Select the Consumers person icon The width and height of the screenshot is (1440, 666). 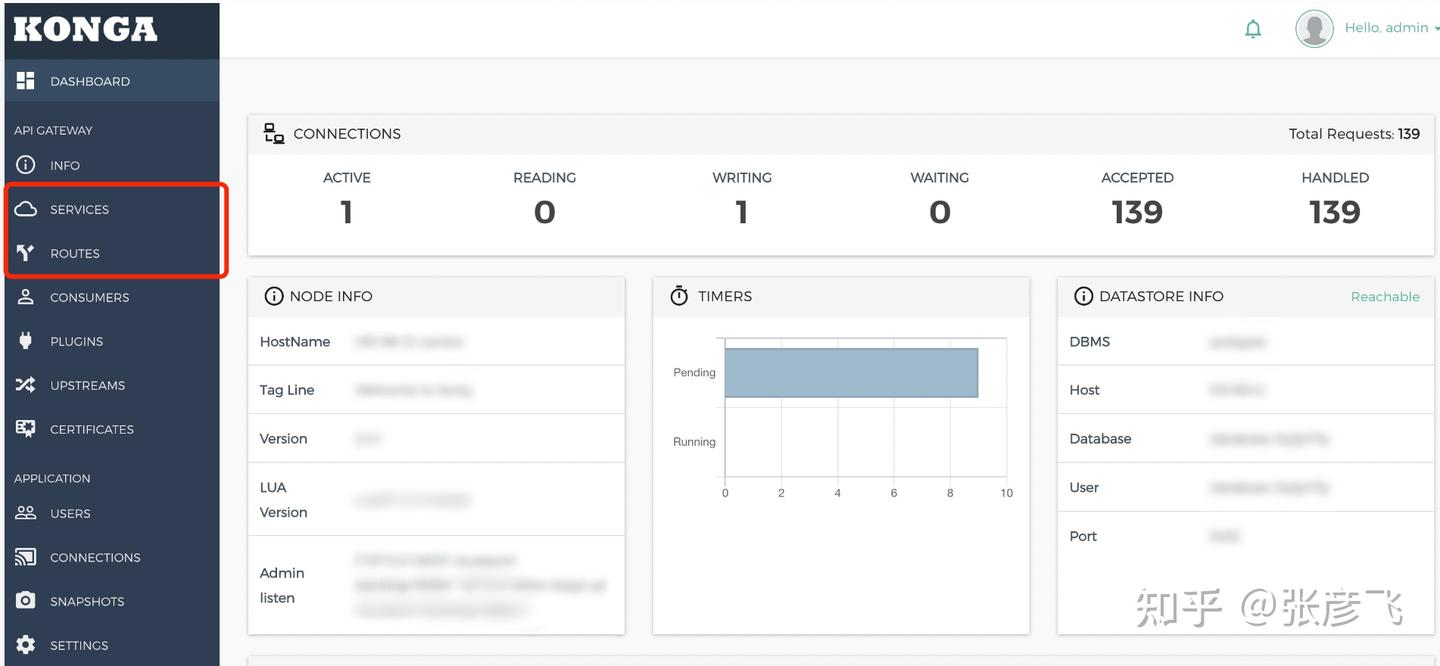click(26, 297)
